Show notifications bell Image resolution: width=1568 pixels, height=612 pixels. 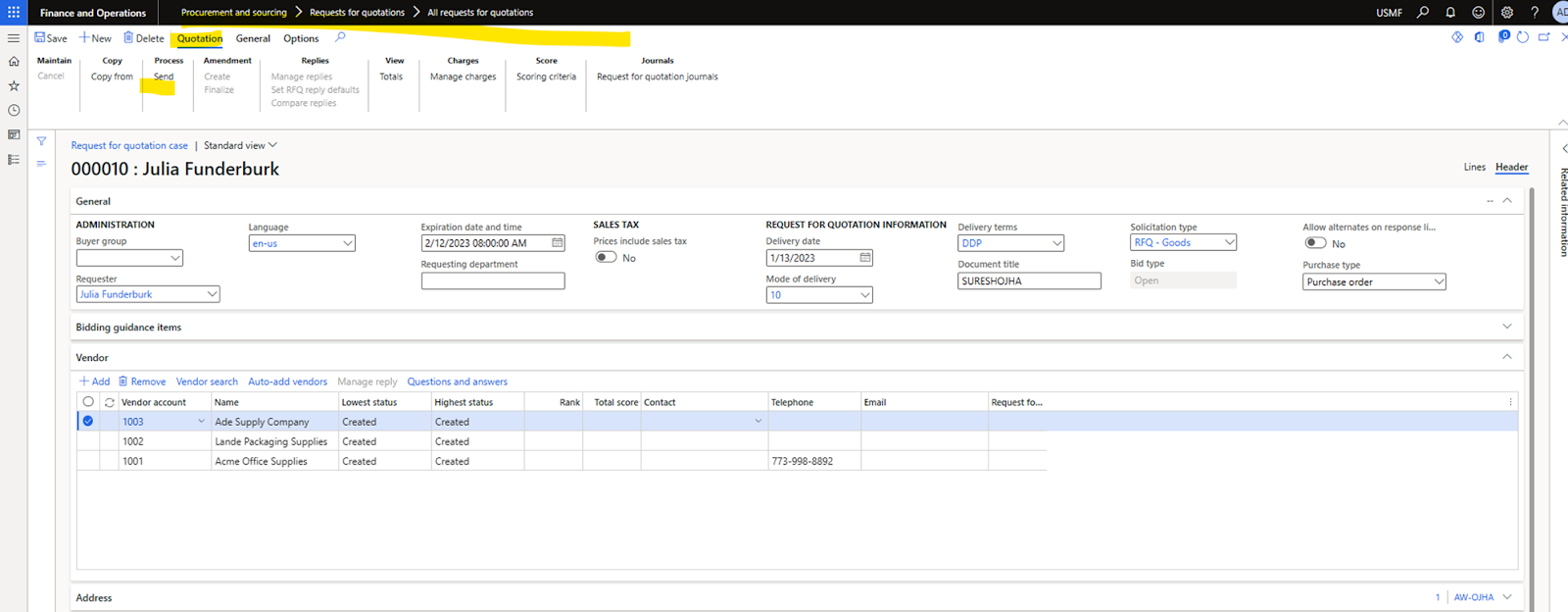(1450, 13)
